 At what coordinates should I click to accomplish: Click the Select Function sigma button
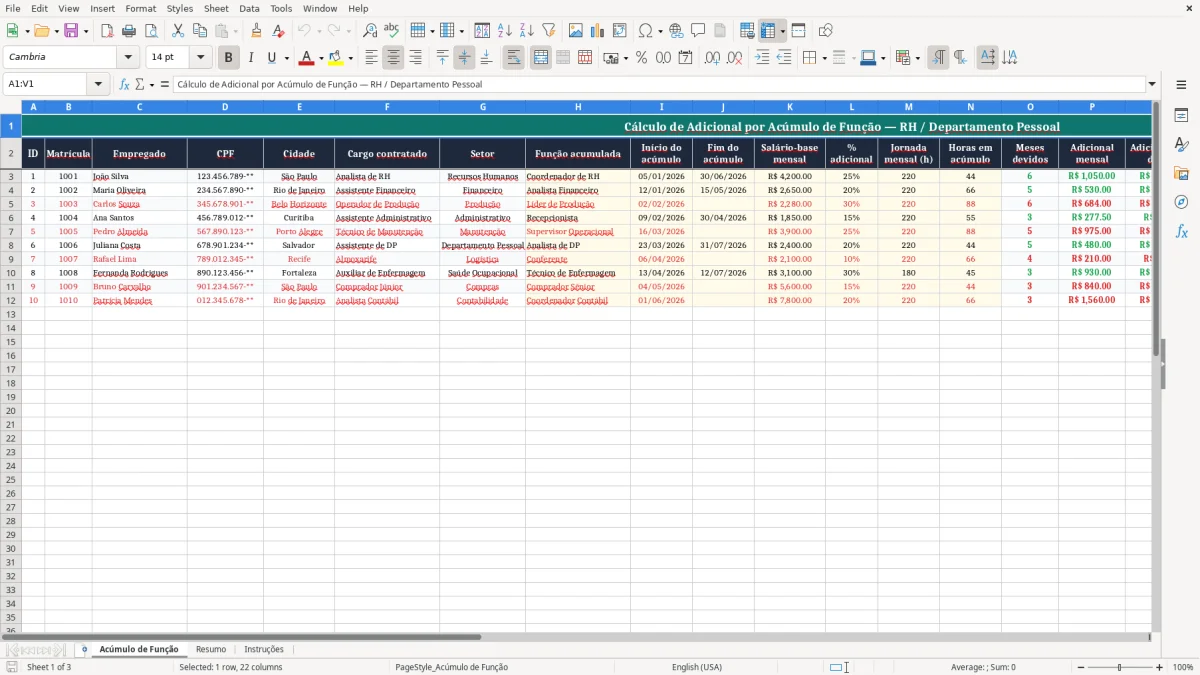[139, 85]
